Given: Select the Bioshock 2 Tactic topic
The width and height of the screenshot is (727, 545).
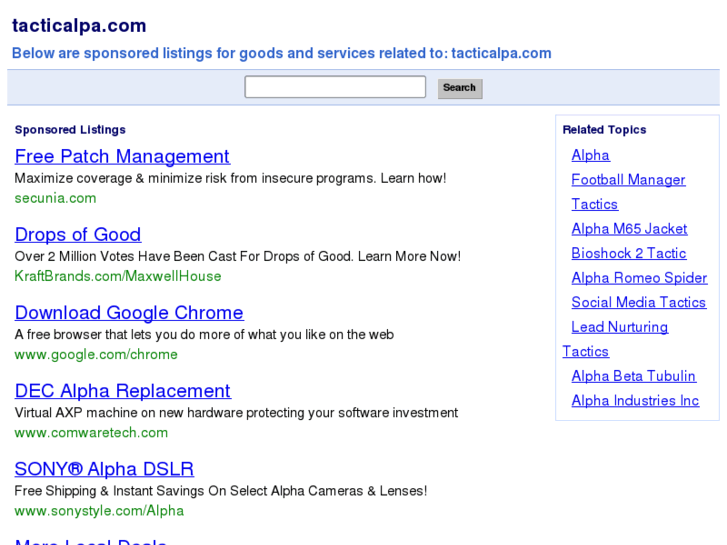Looking at the screenshot, I should [x=629, y=253].
